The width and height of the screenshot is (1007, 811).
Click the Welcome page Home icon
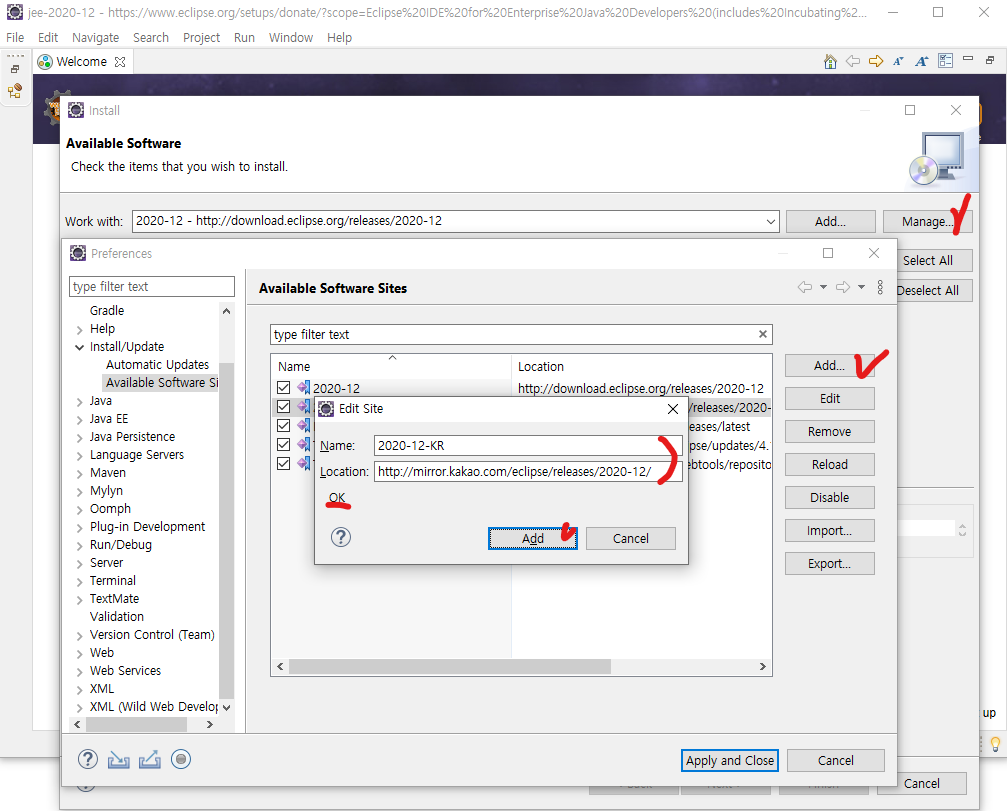point(830,62)
